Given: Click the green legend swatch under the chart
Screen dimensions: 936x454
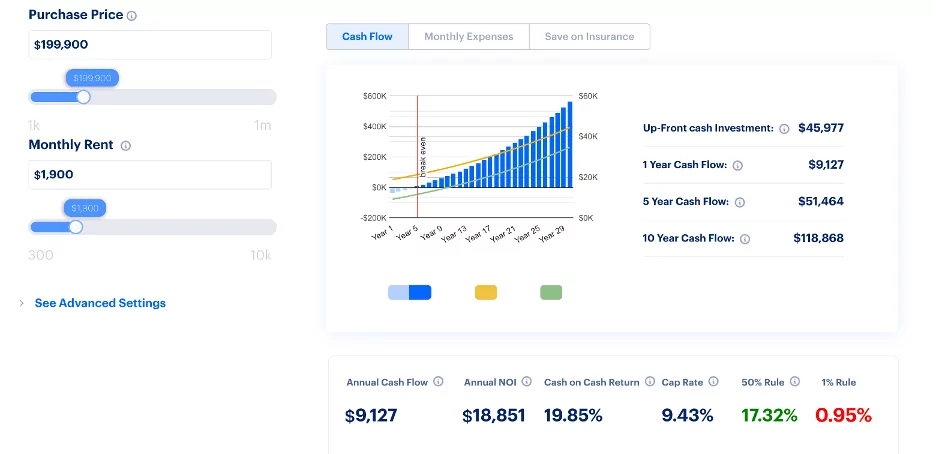Looking at the screenshot, I should pos(551,292).
